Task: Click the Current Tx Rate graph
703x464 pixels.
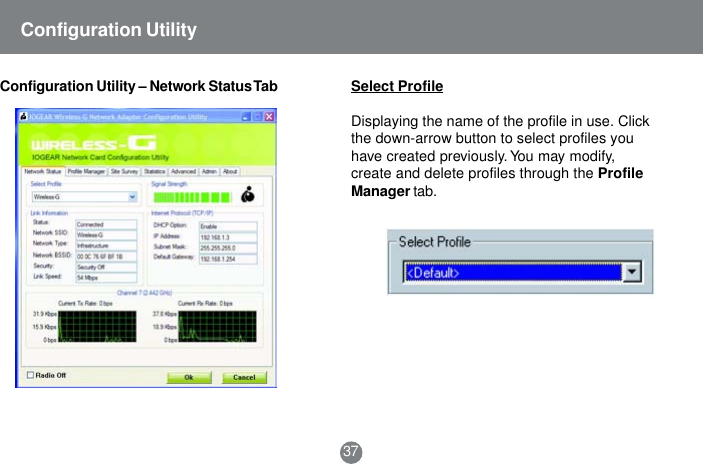Action: coord(97,326)
